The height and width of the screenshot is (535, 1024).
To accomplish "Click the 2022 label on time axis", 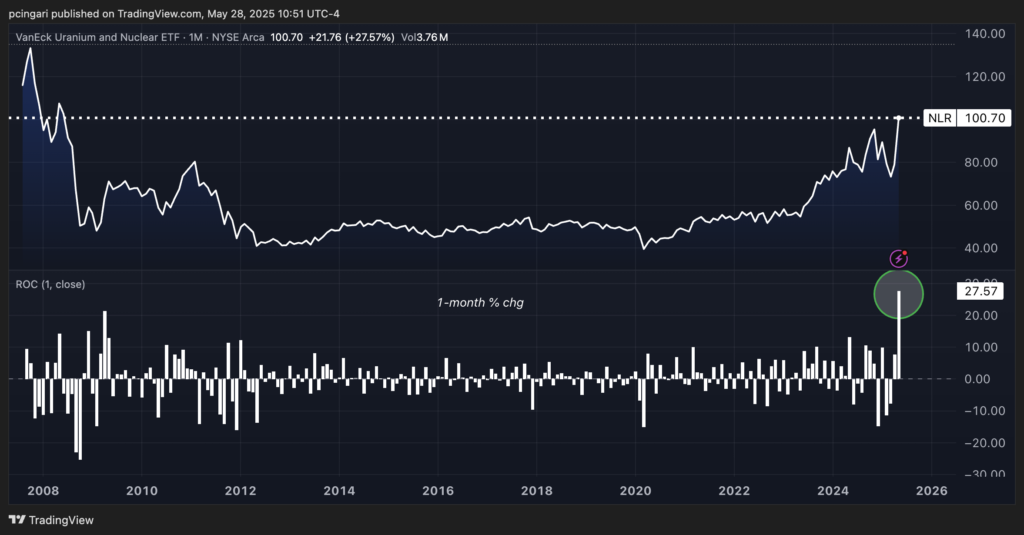I will (x=734, y=491).
